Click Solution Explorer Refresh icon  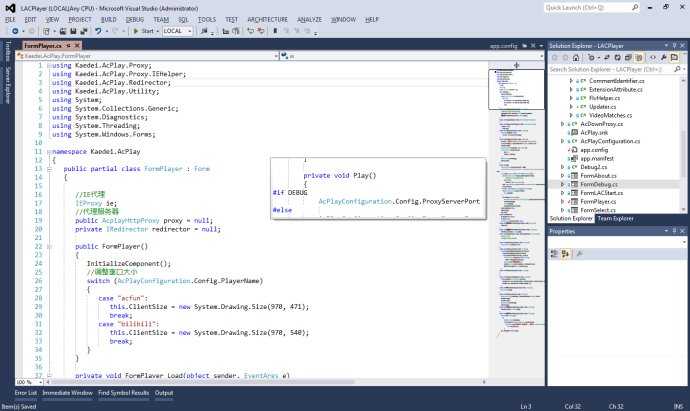pyautogui.click(x=618, y=58)
